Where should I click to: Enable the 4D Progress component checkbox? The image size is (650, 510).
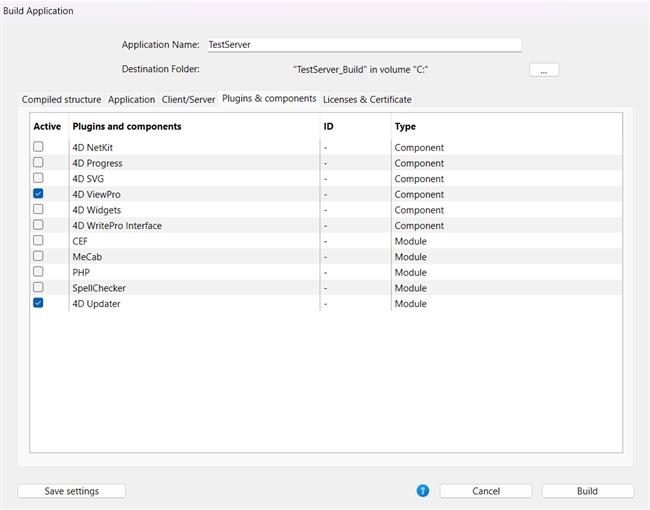[x=38, y=162]
